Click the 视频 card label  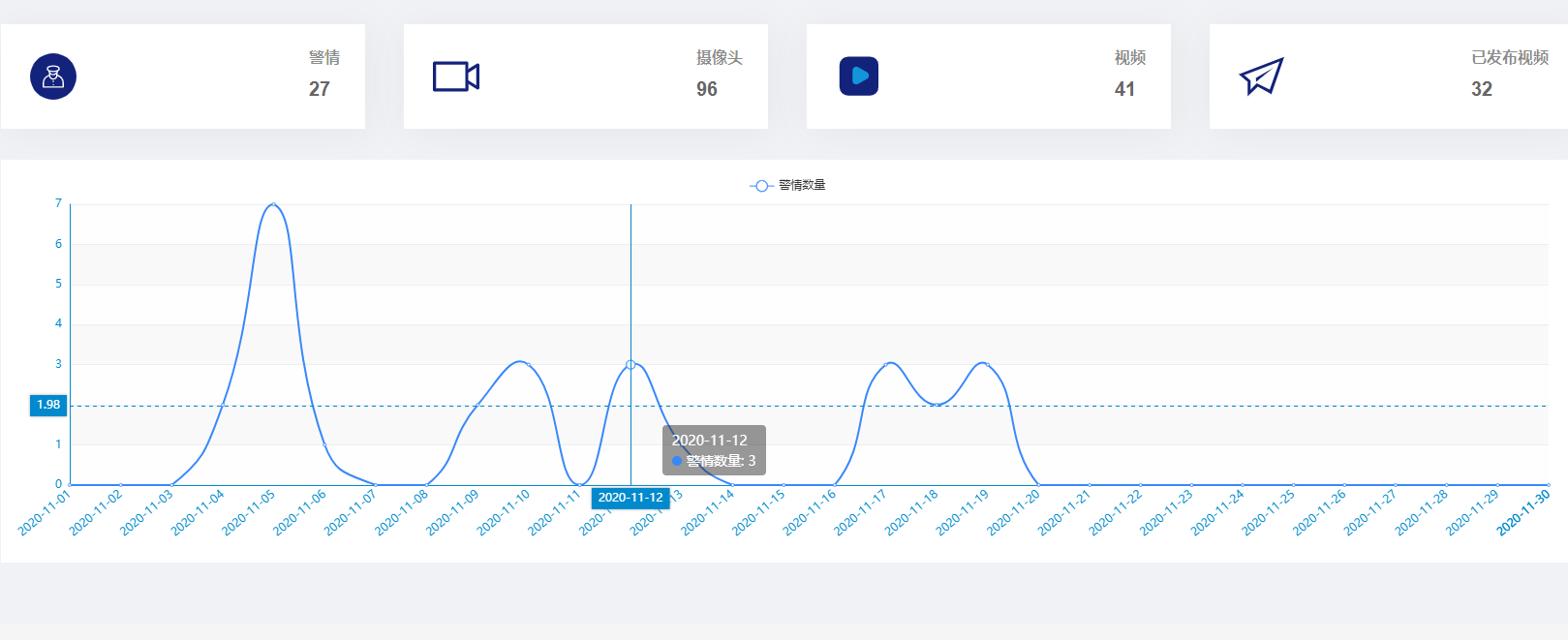click(1130, 58)
